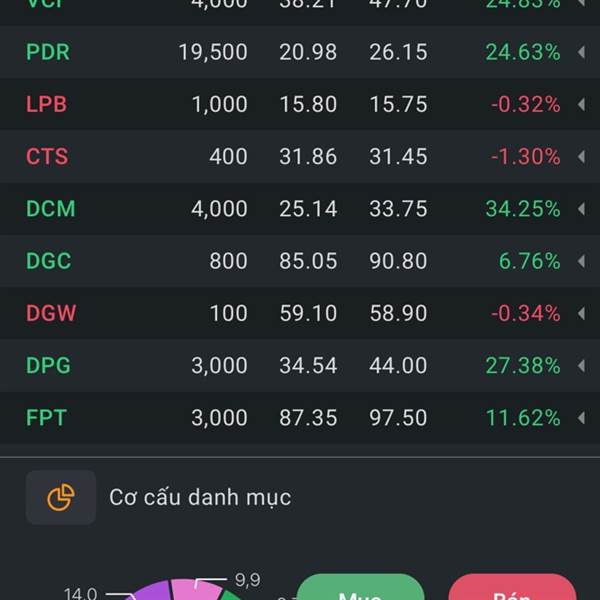Open the DCM stock symbol
Image resolution: width=600 pixels, height=600 pixels.
[x=51, y=209]
